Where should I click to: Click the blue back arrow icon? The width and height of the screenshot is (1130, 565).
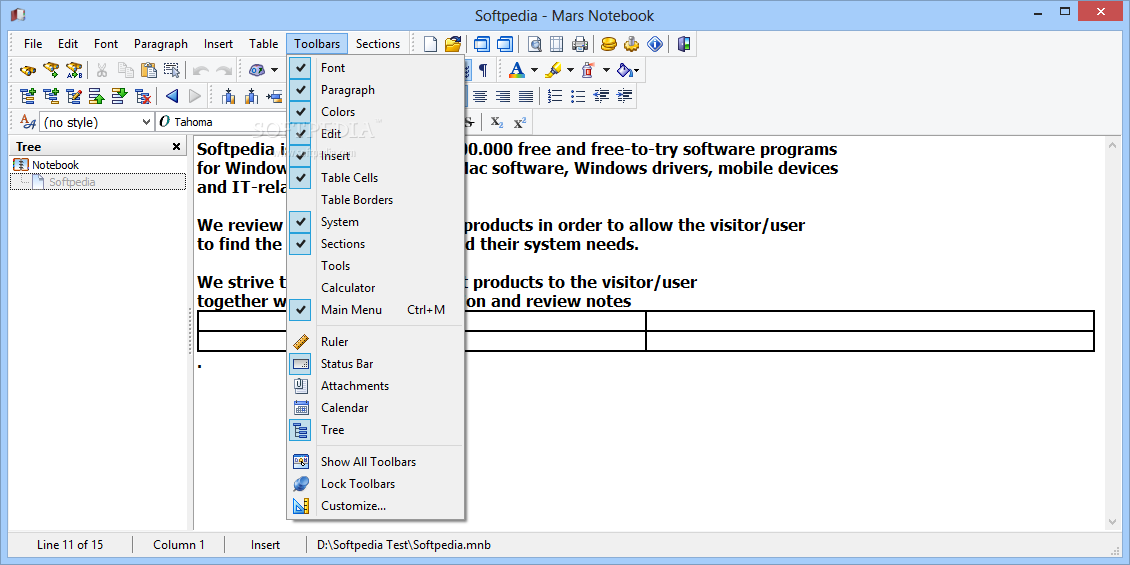[x=172, y=96]
